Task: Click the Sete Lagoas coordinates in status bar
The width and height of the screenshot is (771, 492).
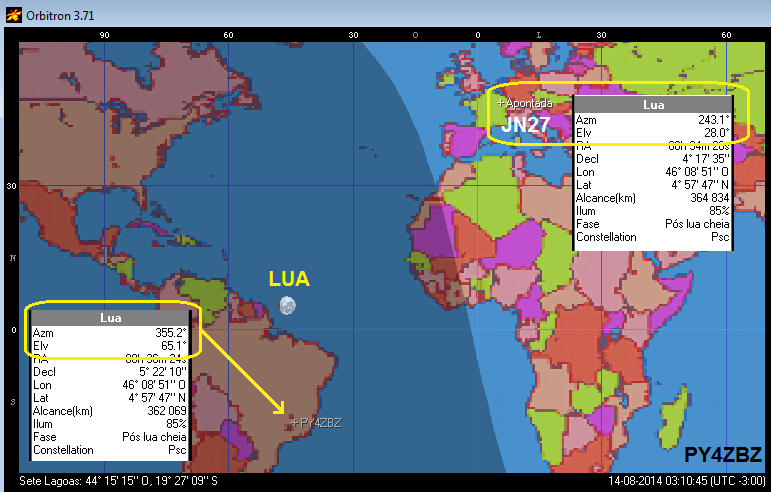Action: (118, 481)
